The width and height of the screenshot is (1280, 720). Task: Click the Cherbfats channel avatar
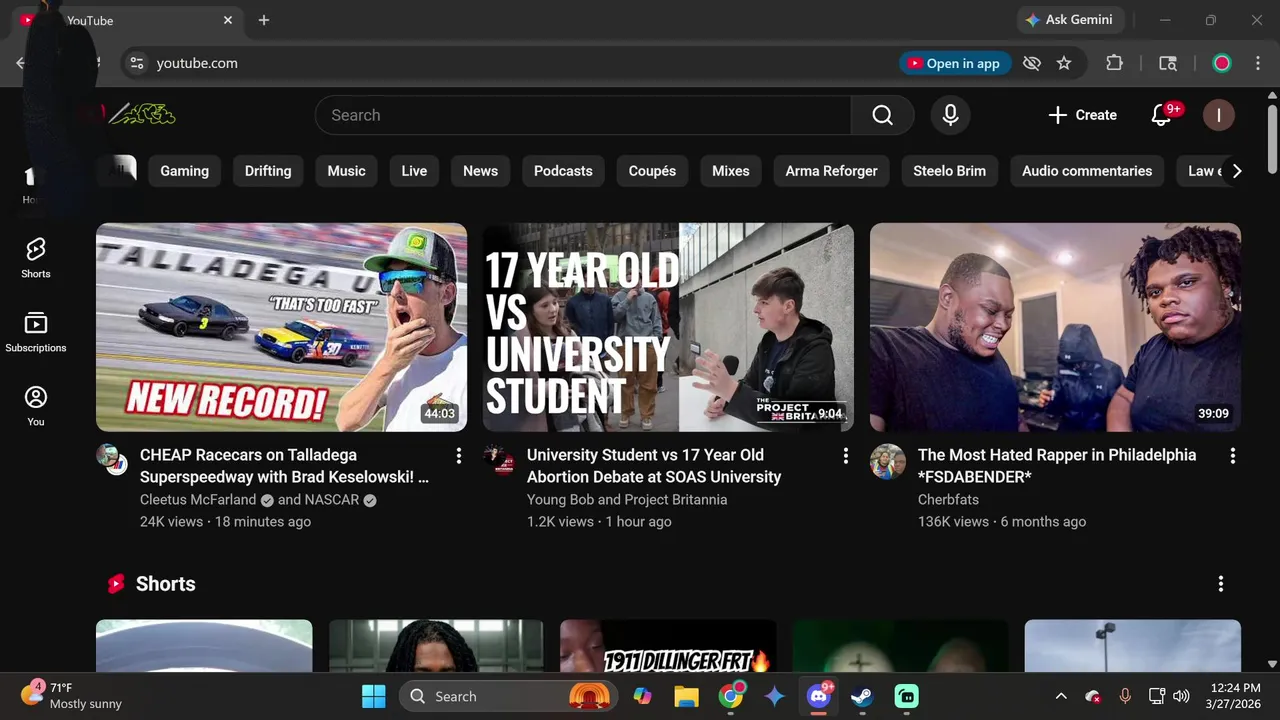tap(887, 462)
